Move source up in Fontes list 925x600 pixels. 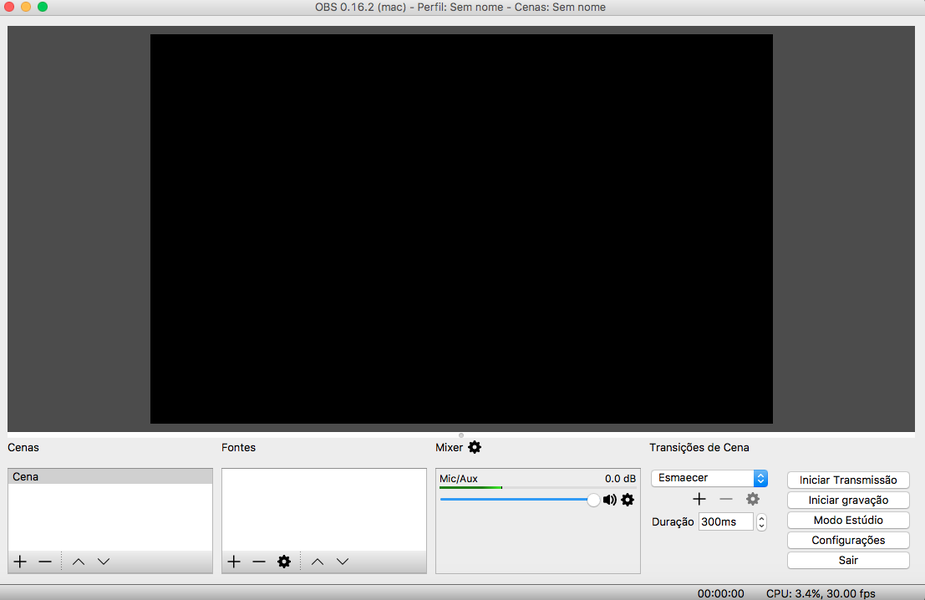pos(317,561)
